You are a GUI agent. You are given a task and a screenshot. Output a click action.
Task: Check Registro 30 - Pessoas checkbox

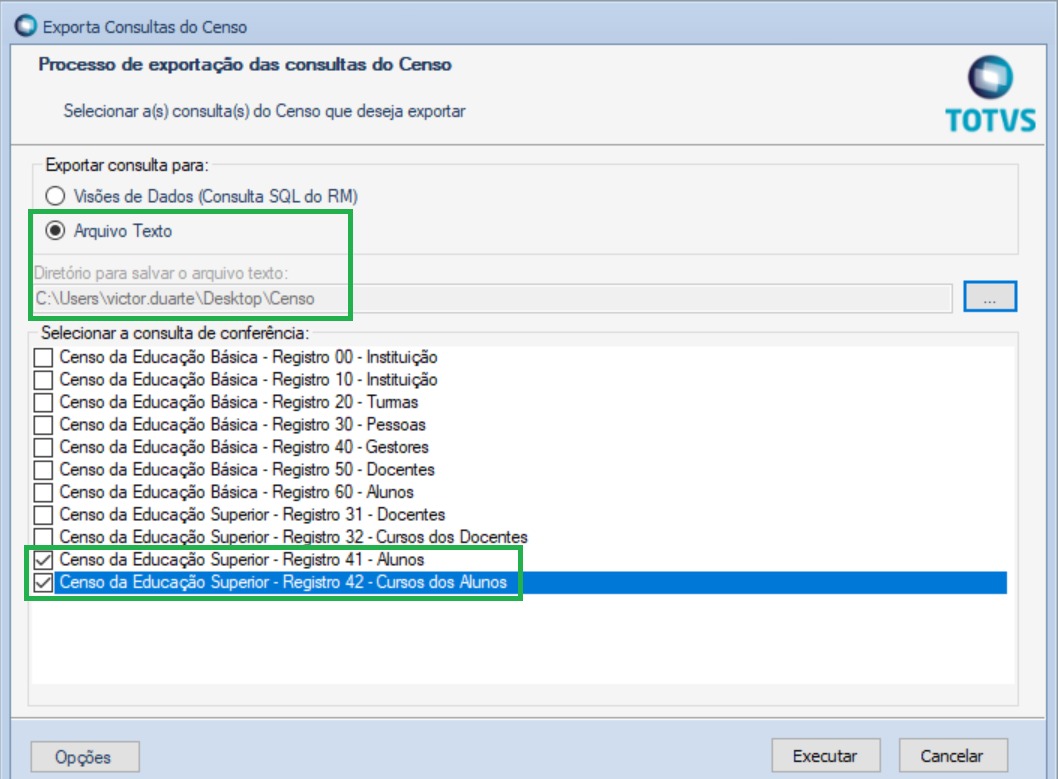click(x=43, y=424)
